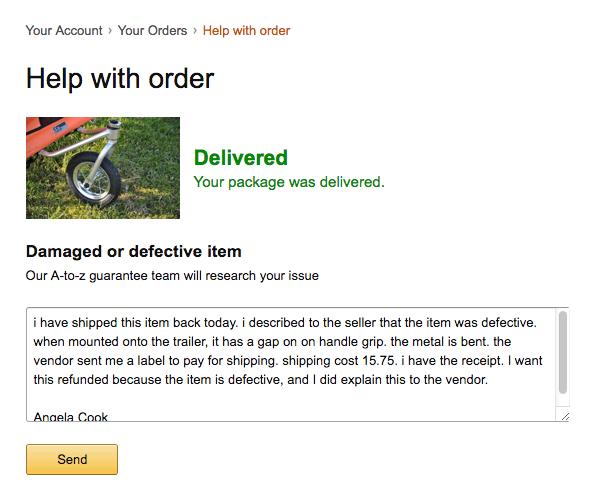Click the chevron after Your Orders
602x496 pixels.
coord(195,31)
